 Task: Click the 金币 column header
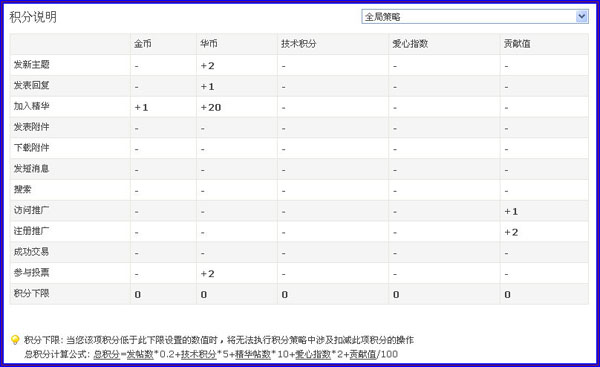coord(143,44)
